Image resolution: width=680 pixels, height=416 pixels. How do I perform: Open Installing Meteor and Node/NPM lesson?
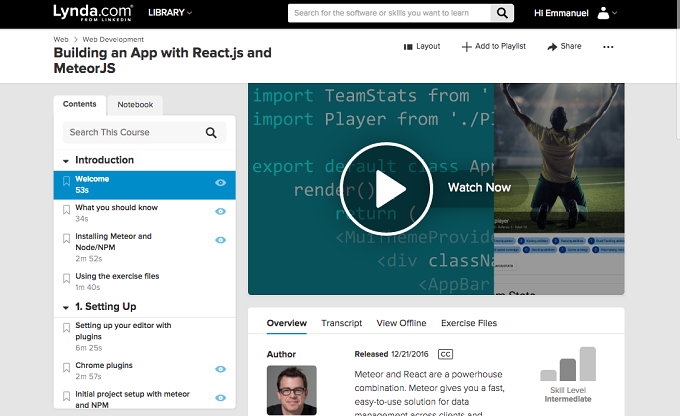pyautogui.click(x=144, y=248)
